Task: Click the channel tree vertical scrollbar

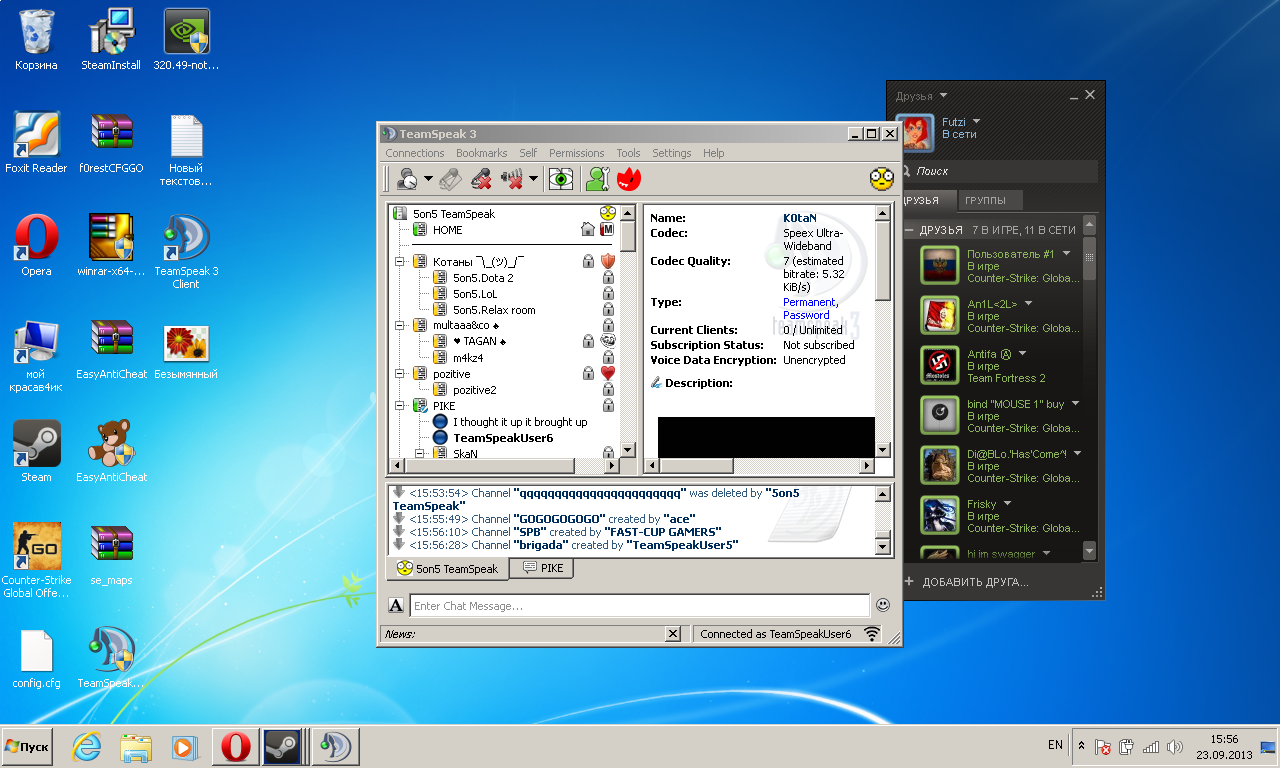Action: click(628, 332)
